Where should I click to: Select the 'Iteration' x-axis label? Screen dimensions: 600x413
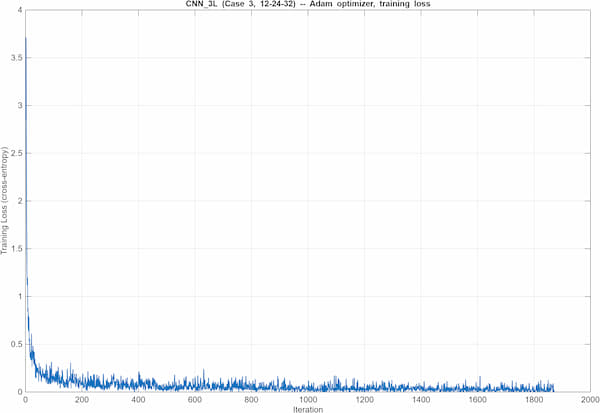[308, 410]
